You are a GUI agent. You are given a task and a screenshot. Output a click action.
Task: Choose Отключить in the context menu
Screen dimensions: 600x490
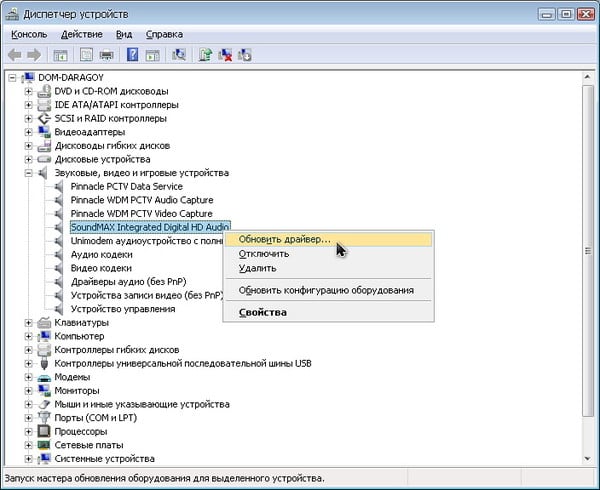(328, 254)
